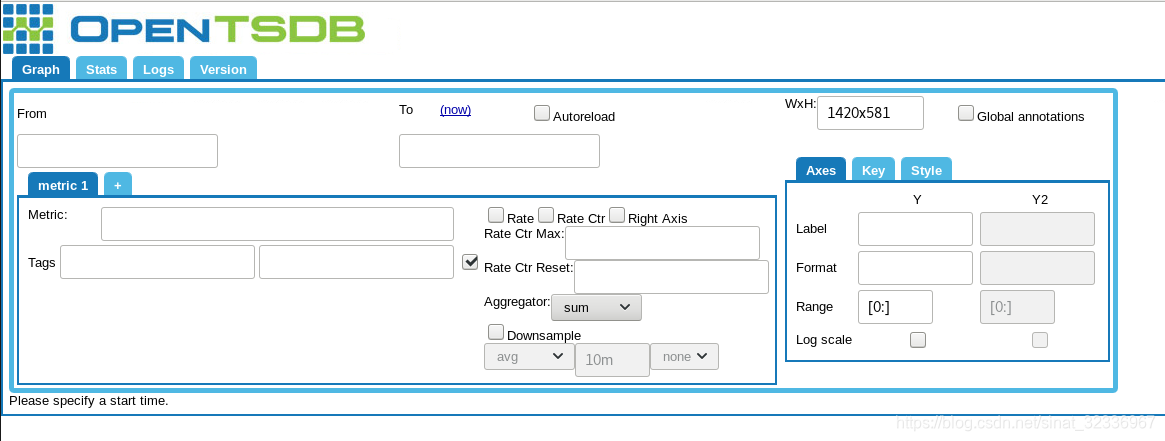Image resolution: width=1165 pixels, height=441 pixels.
Task: Click the (now) link
Action: (x=455, y=110)
